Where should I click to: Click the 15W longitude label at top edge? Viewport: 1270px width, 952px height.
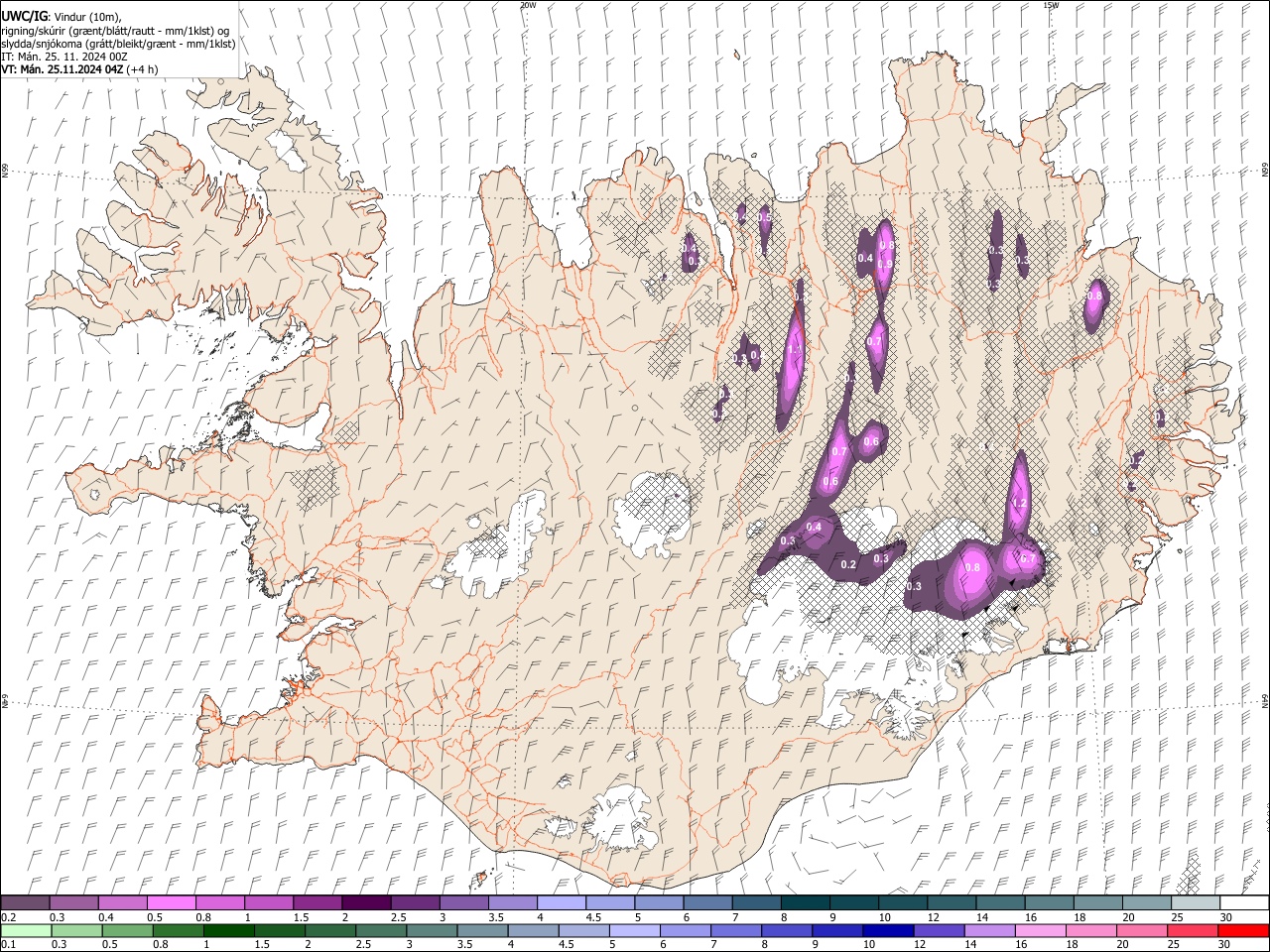(1050, 5)
